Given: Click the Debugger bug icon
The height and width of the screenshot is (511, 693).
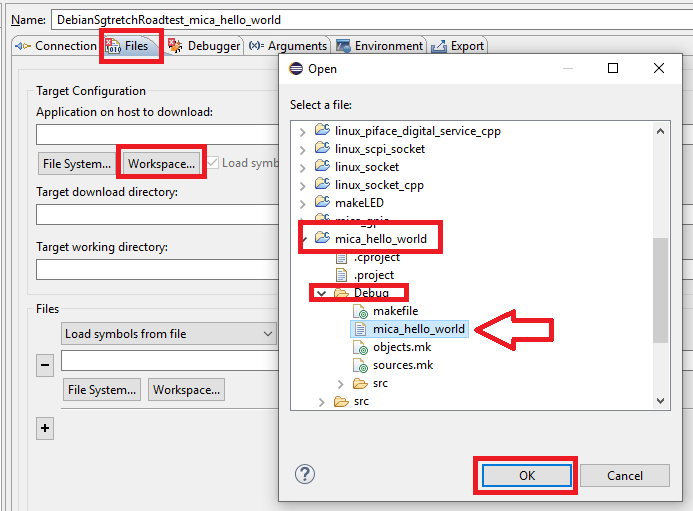Looking at the screenshot, I should click(175, 46).
